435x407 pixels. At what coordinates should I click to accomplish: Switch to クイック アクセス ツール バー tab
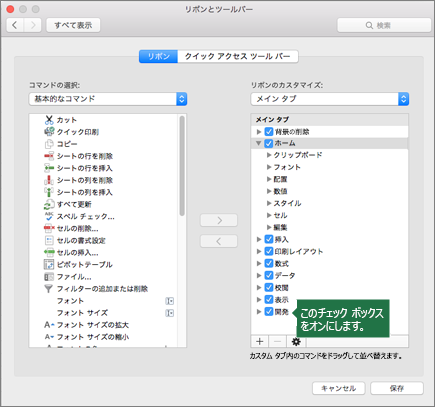[238, 56]
